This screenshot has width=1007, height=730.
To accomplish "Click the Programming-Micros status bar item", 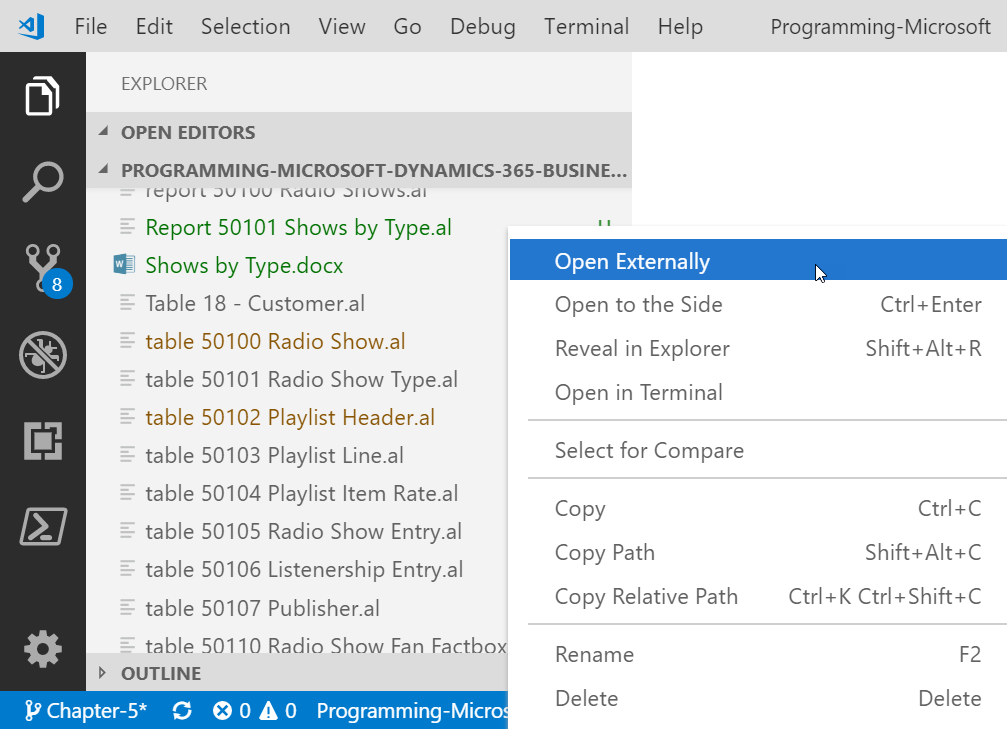I will (x=412, y=711).
